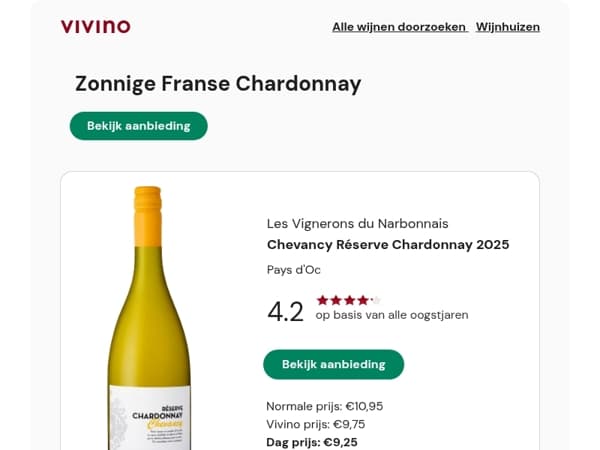Screen dimensions: 600x450
Task: Click the Vivino prijs €9,75 text
Action: point(316,424)
